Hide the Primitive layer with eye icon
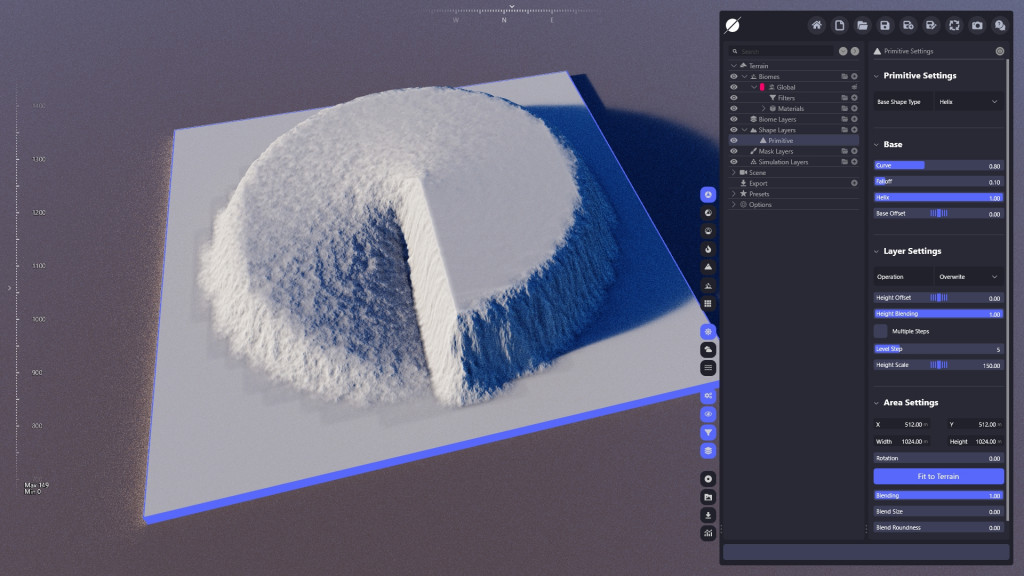Viewport: 1024px width, 576px height. tap(733, 140)
